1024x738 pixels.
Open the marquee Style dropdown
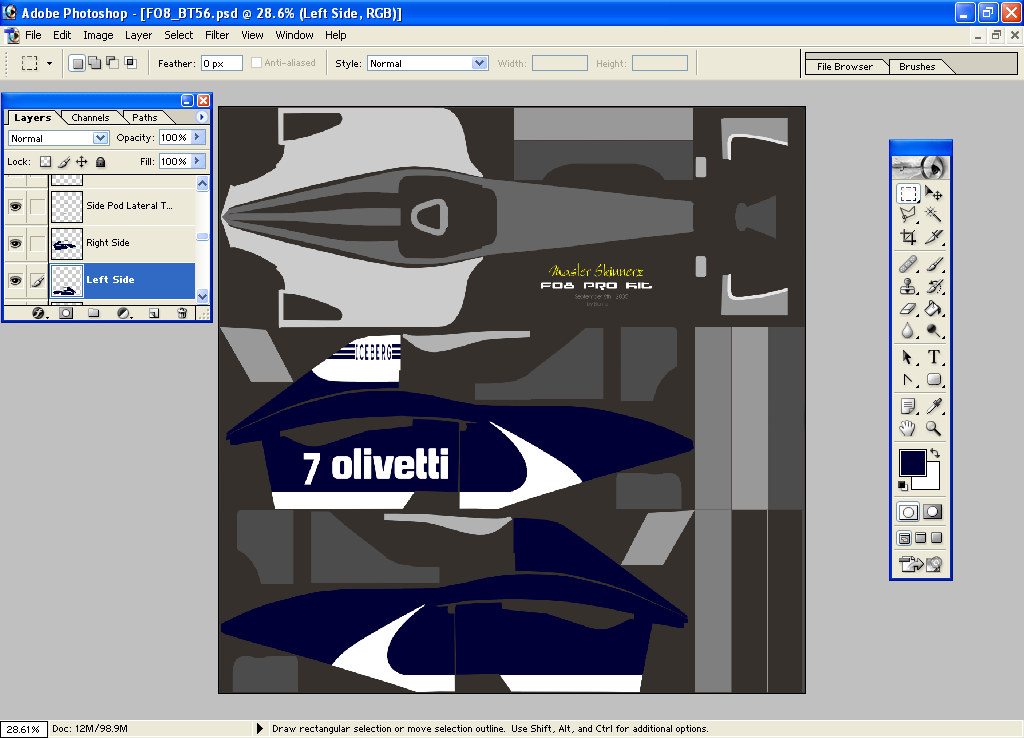pyautogui.click(x=479, y=63)
